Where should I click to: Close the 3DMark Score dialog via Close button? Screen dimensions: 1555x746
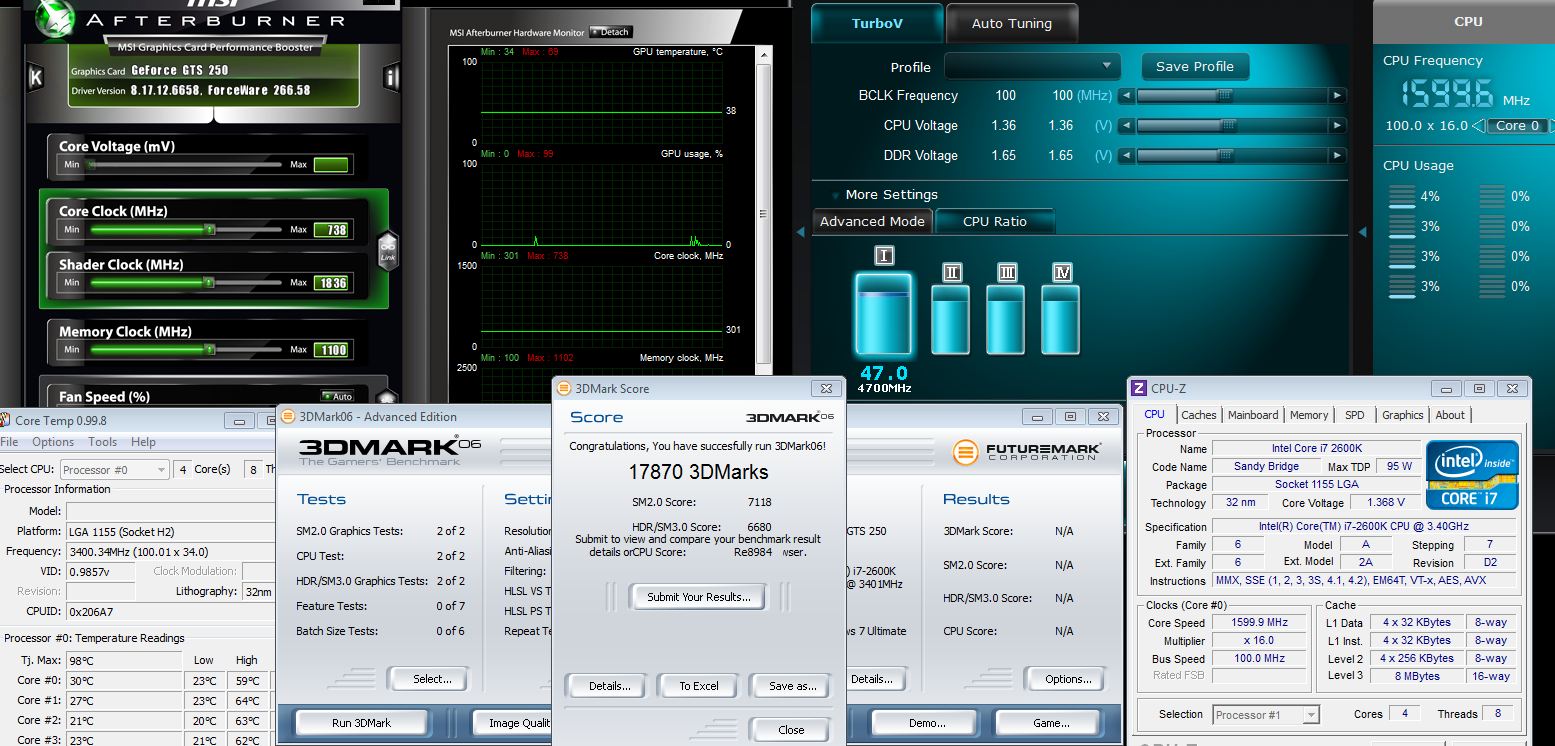pyautogui.click(x=791, y=730)
